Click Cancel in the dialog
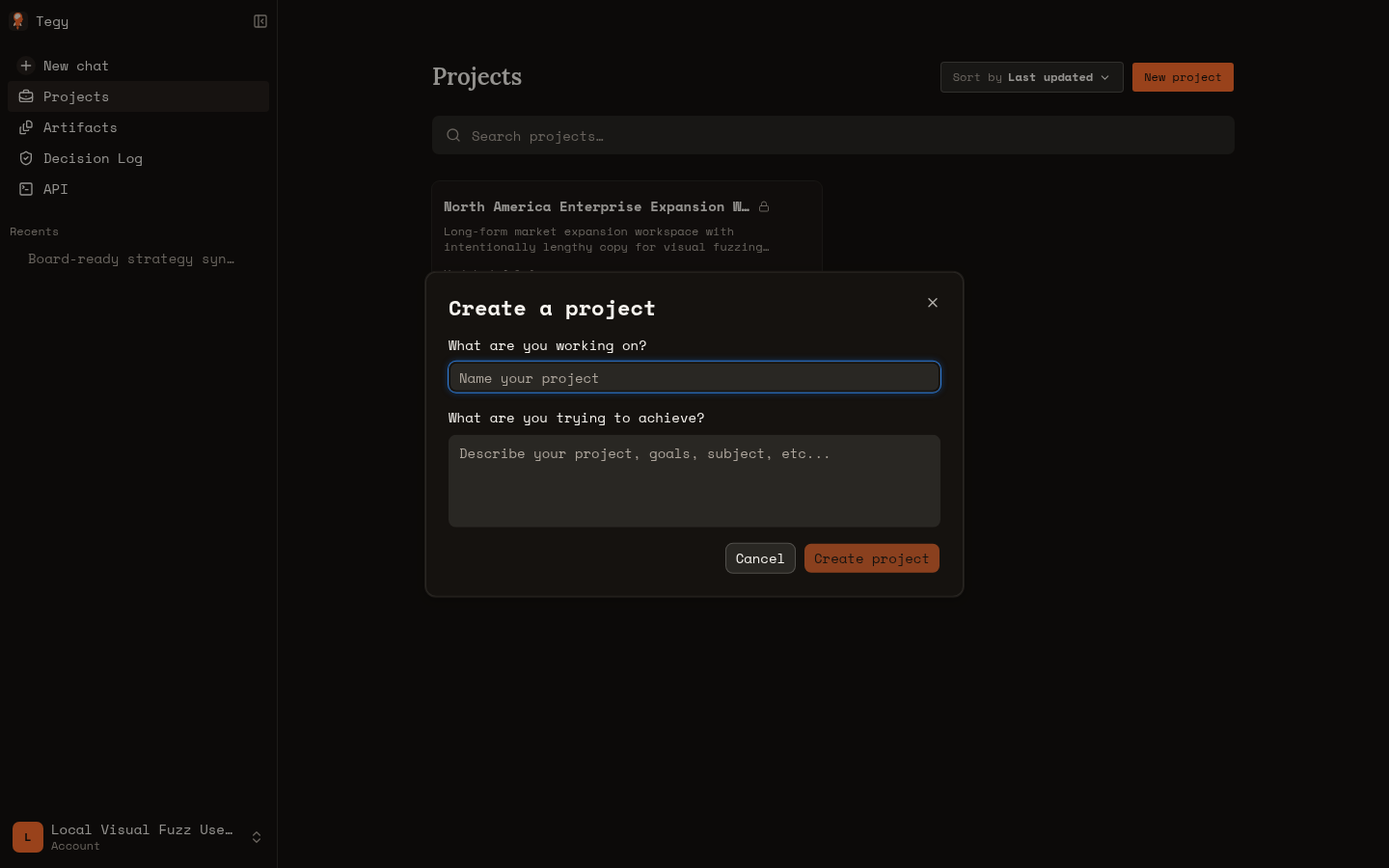1389x868 pixels. [760, 558]
